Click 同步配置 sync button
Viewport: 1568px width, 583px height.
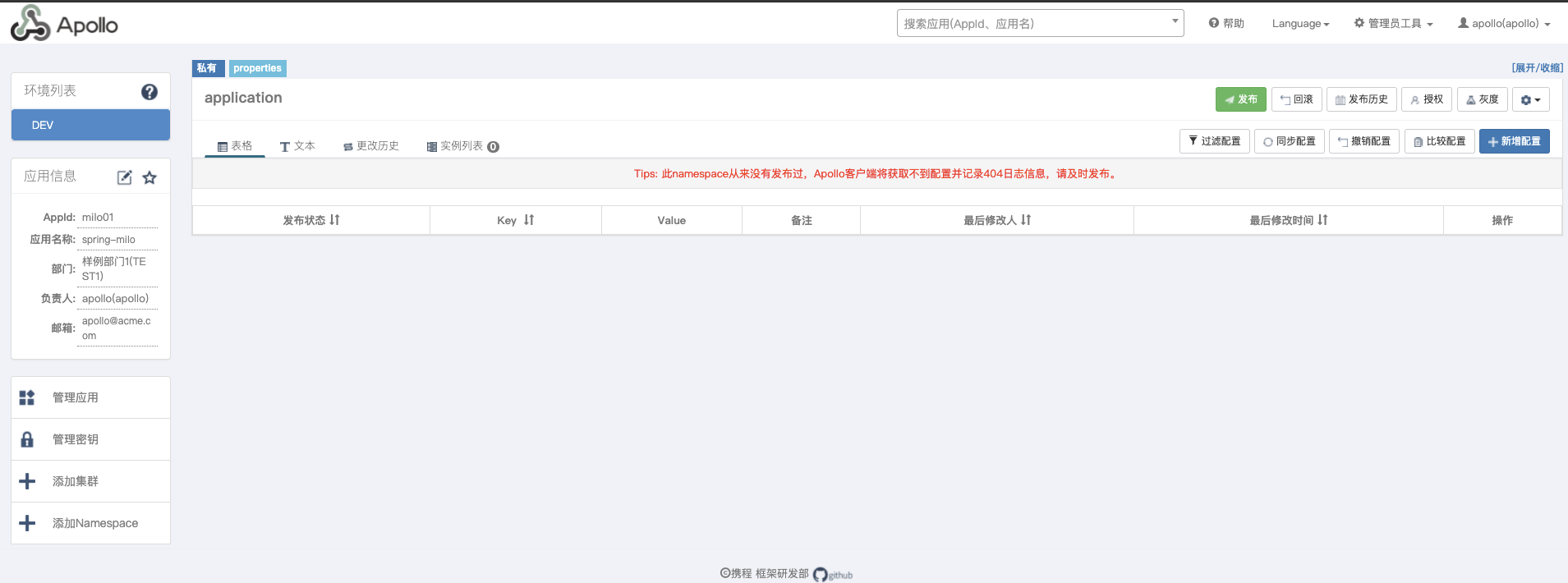(x=1290, y=141)
